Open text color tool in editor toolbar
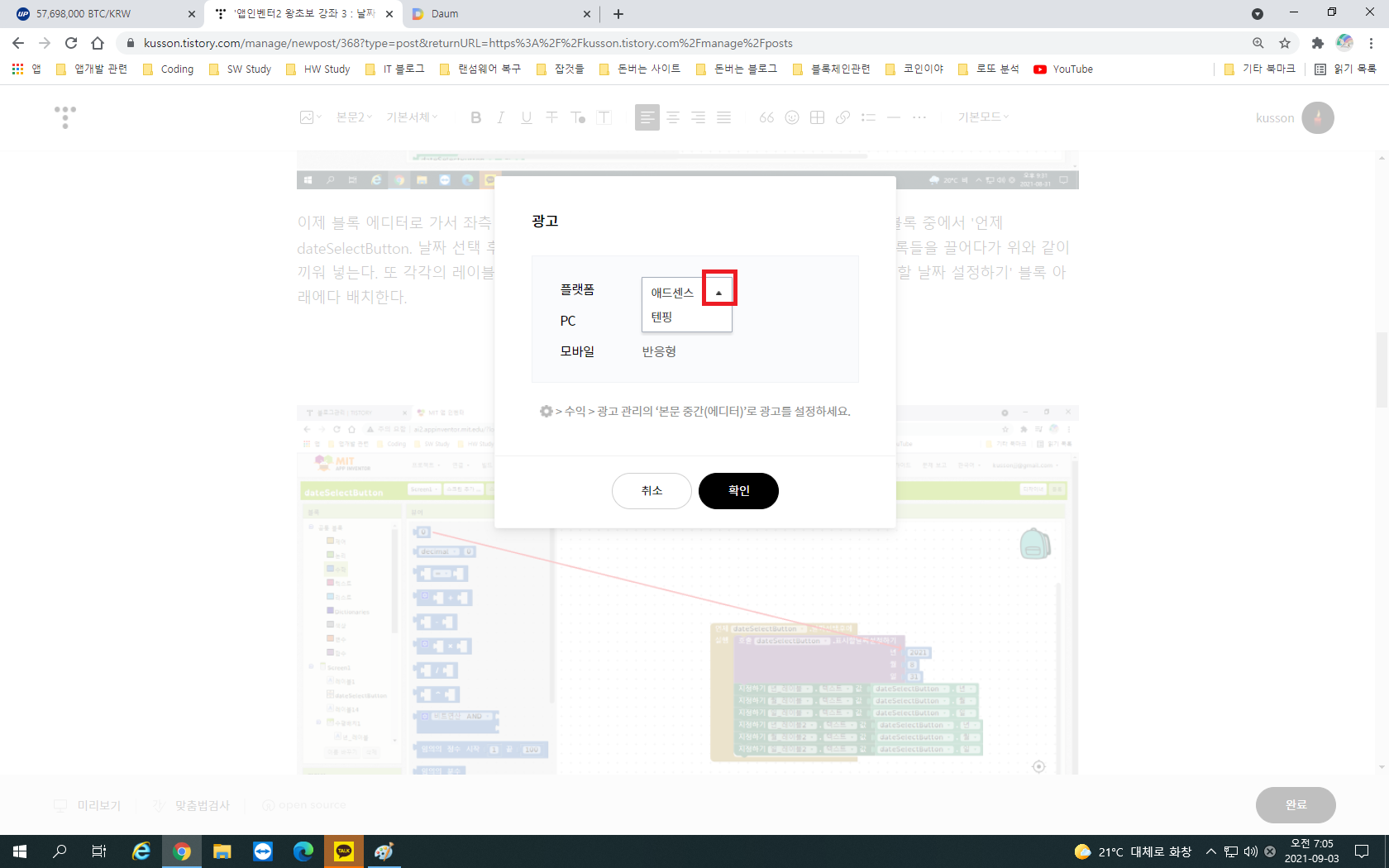The height and width of the screenshot is (868, 1389). tap(578, 117)
